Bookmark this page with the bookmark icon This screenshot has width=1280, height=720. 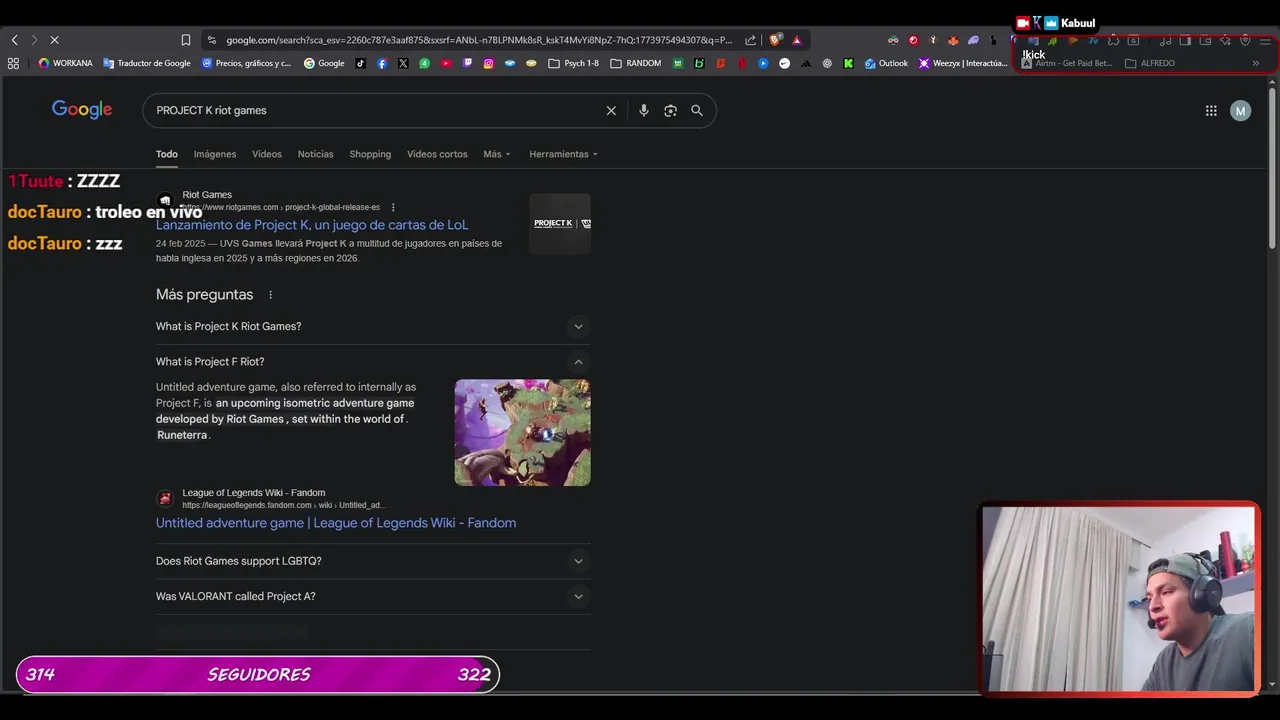(x=185, y=40)
